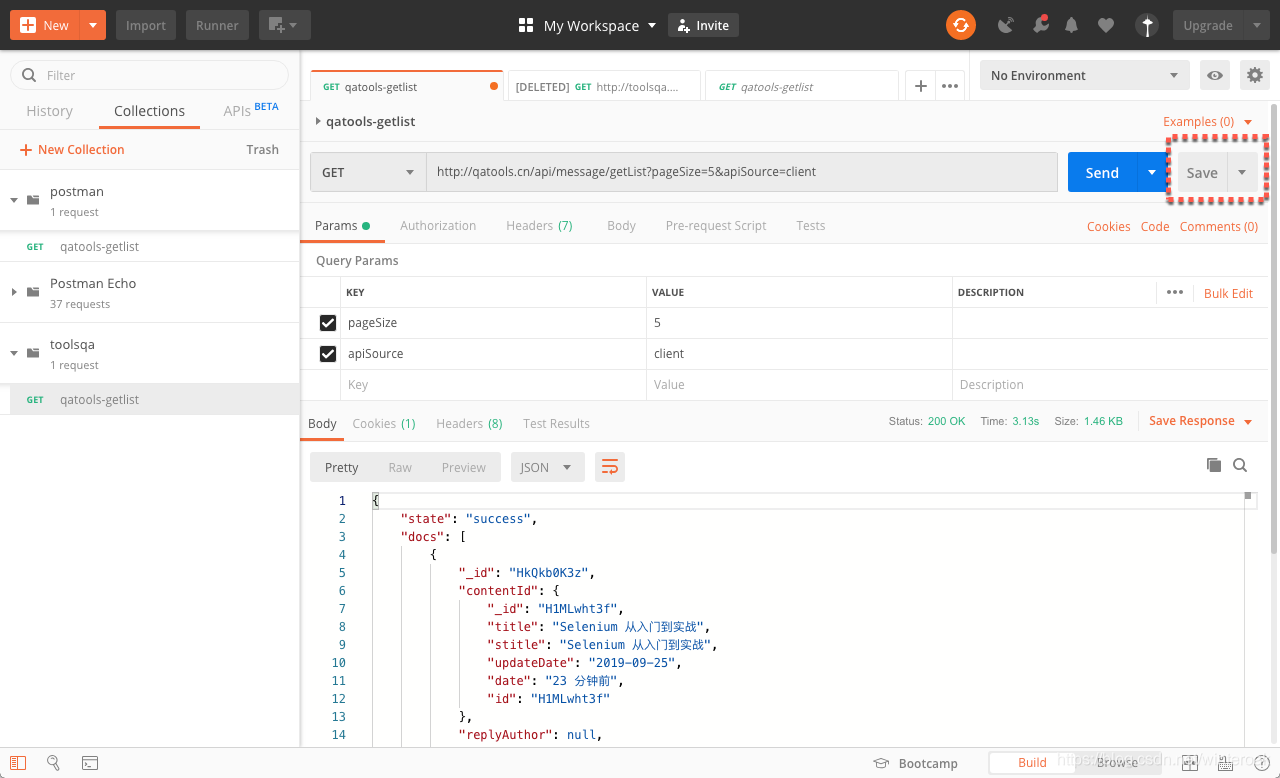This screenshot has width=1280, height=778.
Task: Click the collections Filter search box
Action: [x=150, y=75]
